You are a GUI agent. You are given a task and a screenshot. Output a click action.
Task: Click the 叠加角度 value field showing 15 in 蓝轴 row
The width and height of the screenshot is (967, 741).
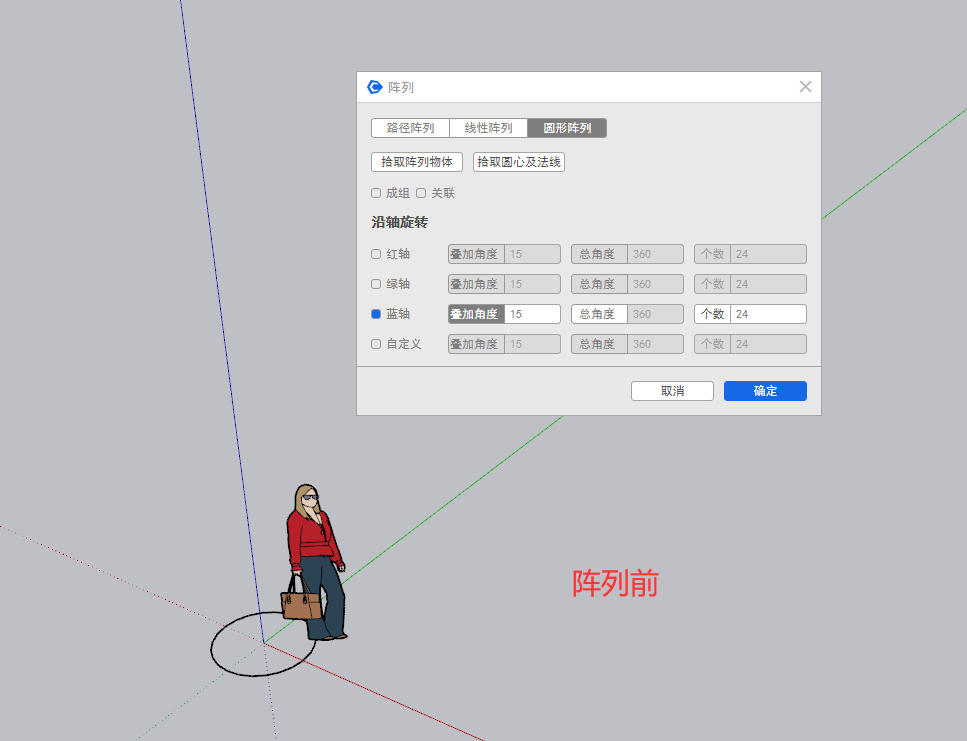tap(532, 314)
